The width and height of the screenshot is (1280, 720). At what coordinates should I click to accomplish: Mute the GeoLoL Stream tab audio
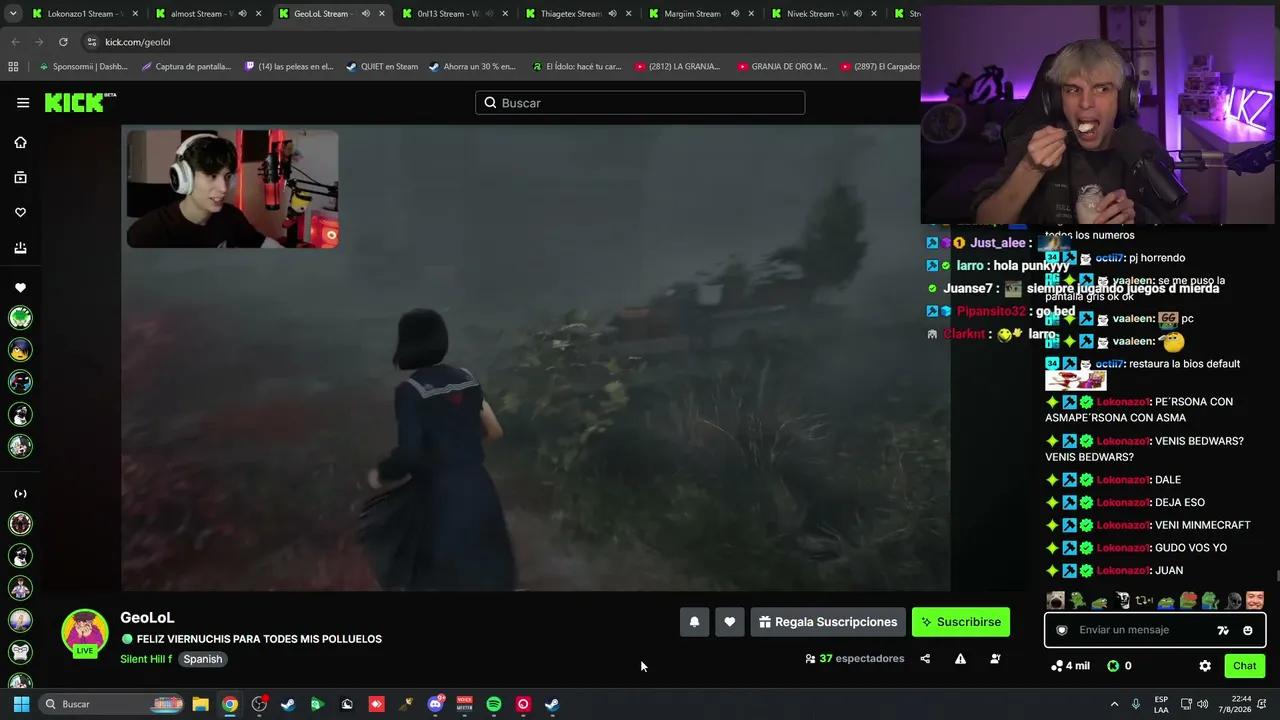click(365, 14)
